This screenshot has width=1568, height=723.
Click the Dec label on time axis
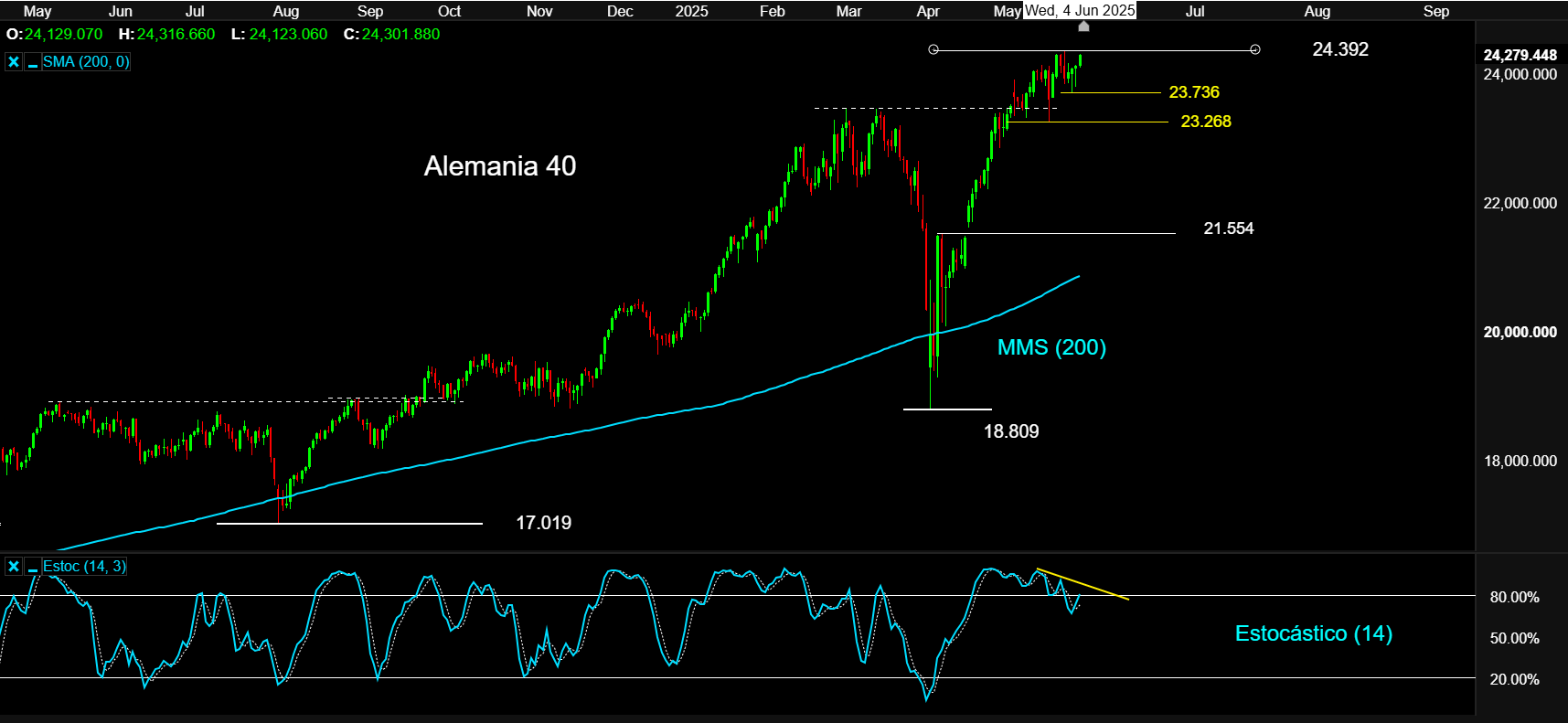pos(620,11)
